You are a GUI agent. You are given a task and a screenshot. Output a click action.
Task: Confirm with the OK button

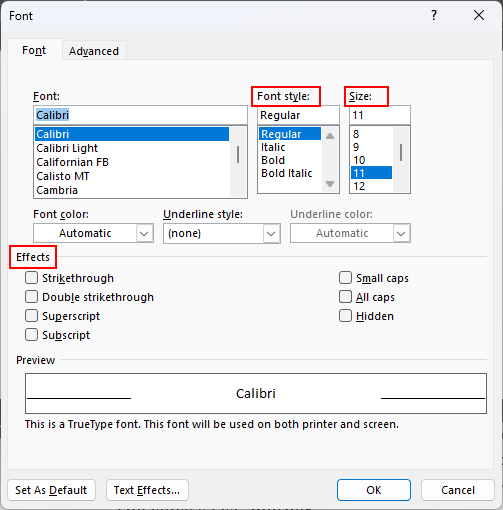point(374,490)
